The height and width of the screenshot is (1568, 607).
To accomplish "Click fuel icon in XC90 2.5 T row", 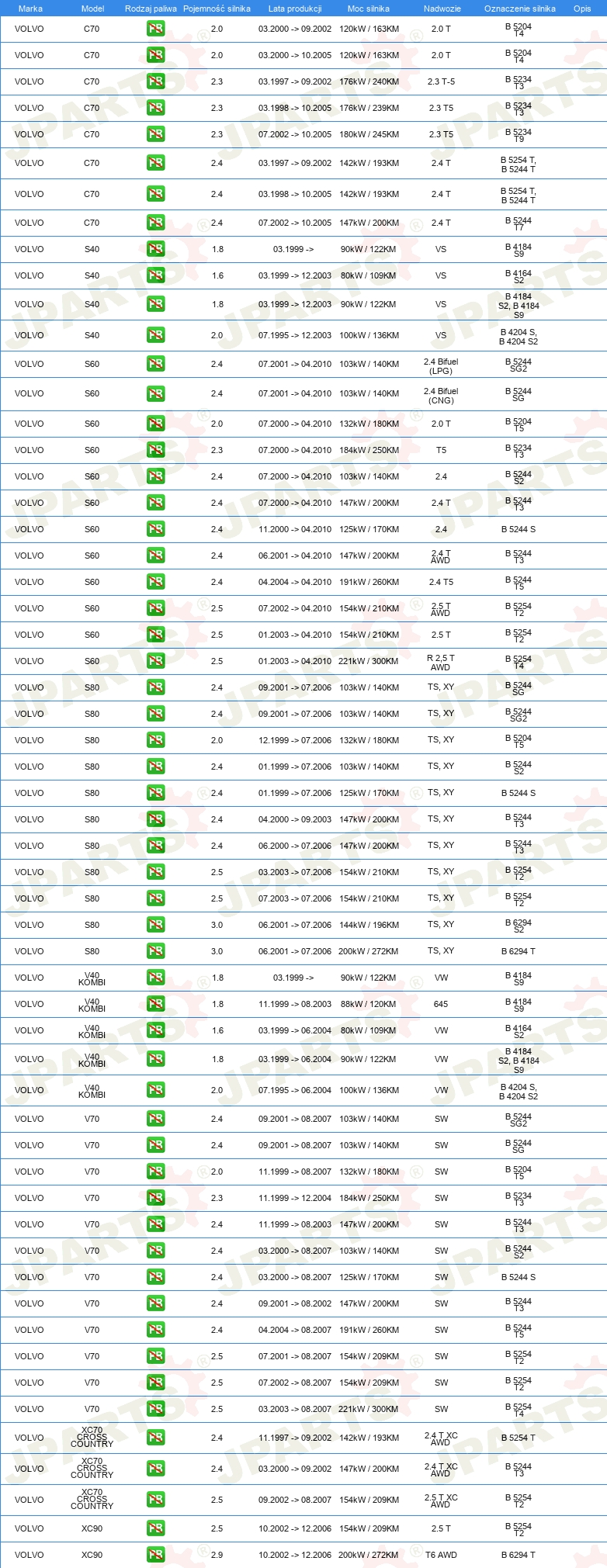I will 156,1528.
